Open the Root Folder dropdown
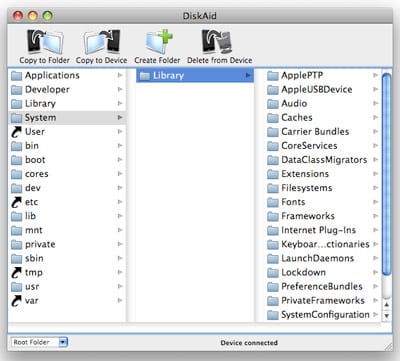400x361 pixels. [40, 342]
